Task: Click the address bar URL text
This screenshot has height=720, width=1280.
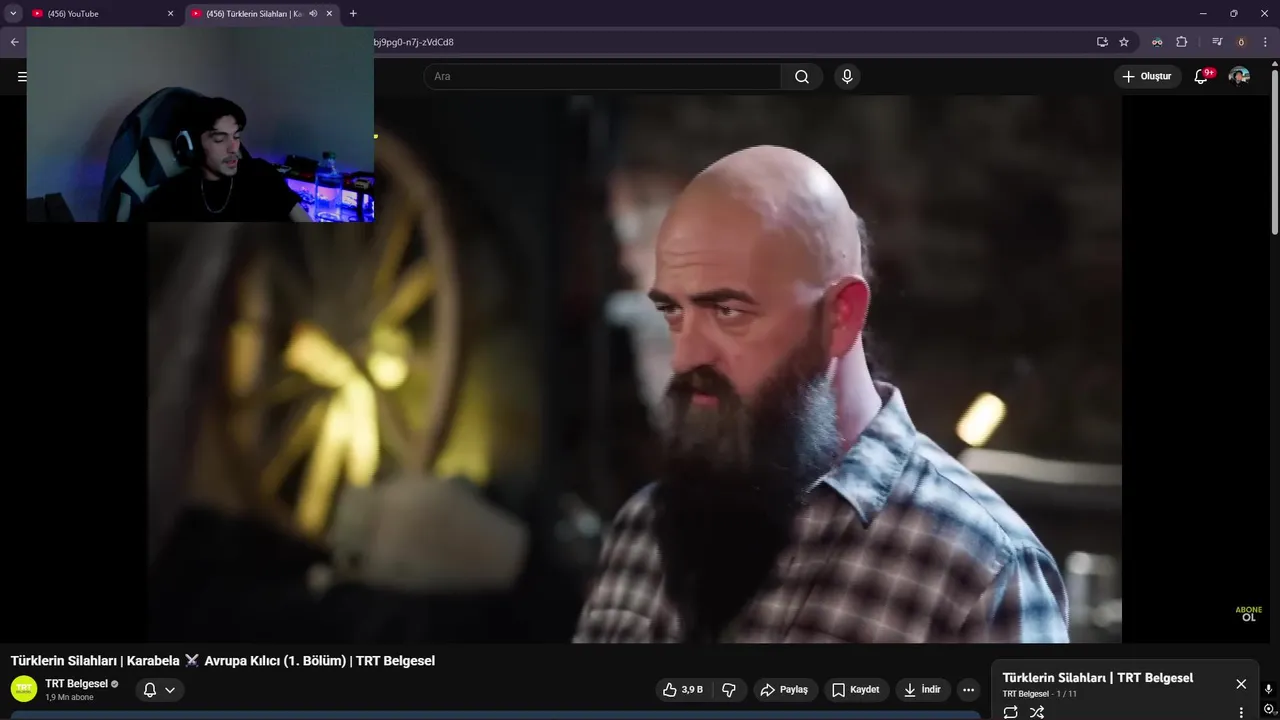Action: [414, 42]
